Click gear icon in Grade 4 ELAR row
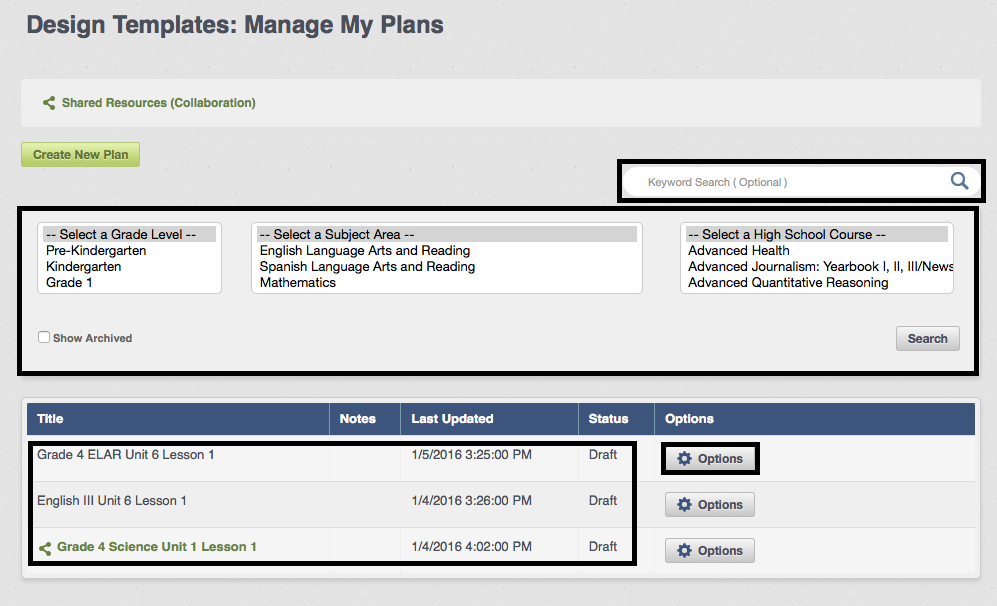The height and width of the screenshot is (606, 997). pos(684,458)
